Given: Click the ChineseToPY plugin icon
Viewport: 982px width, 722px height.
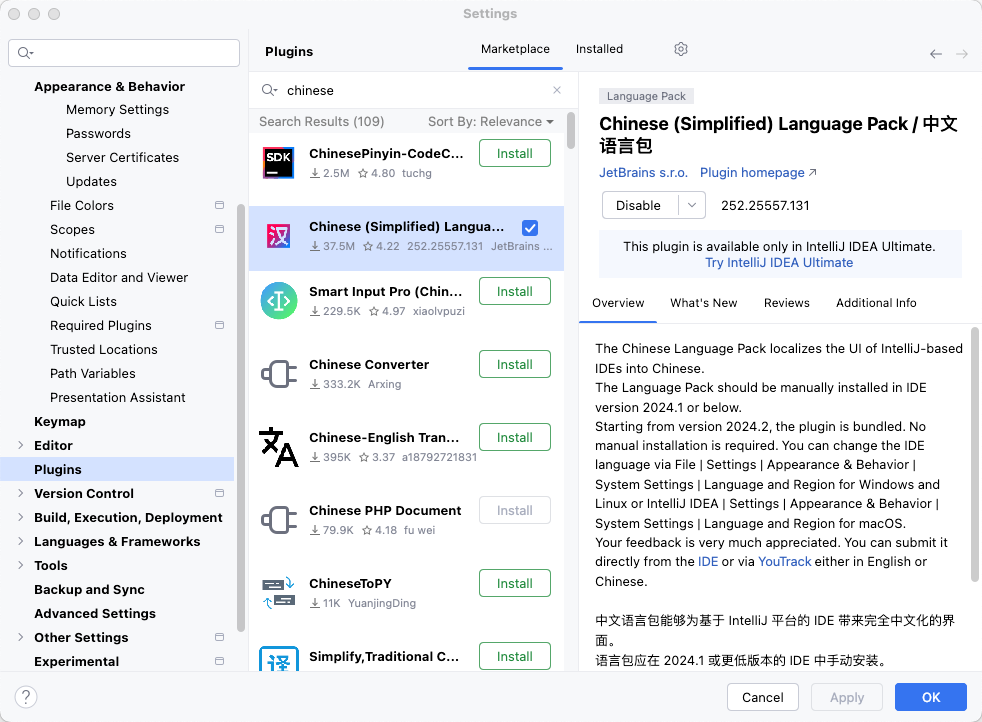Looking at the screenshot, I should (x=279, y=592).
